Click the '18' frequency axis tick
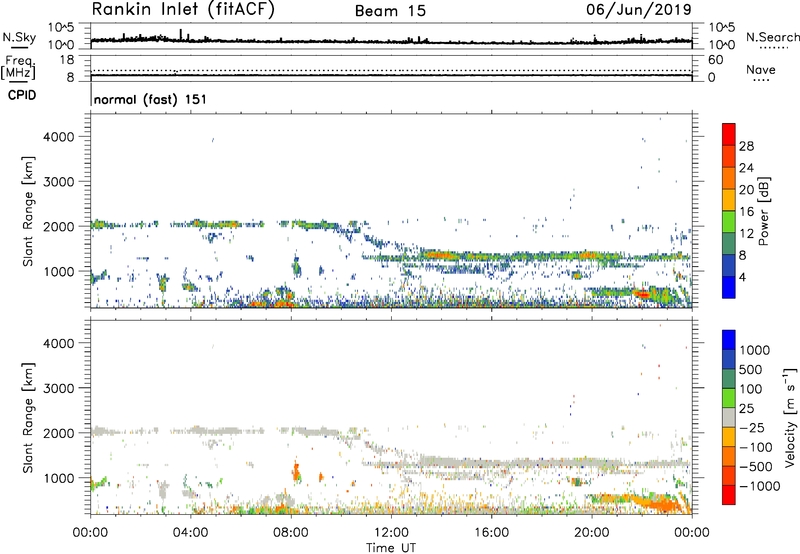Image resolution: width=800 pixels, height=554 pixels. click(x=67, y=60)
